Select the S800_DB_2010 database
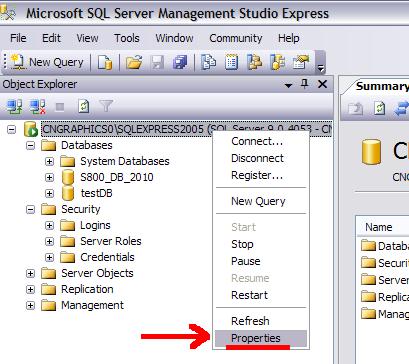 tap(117, 177)
